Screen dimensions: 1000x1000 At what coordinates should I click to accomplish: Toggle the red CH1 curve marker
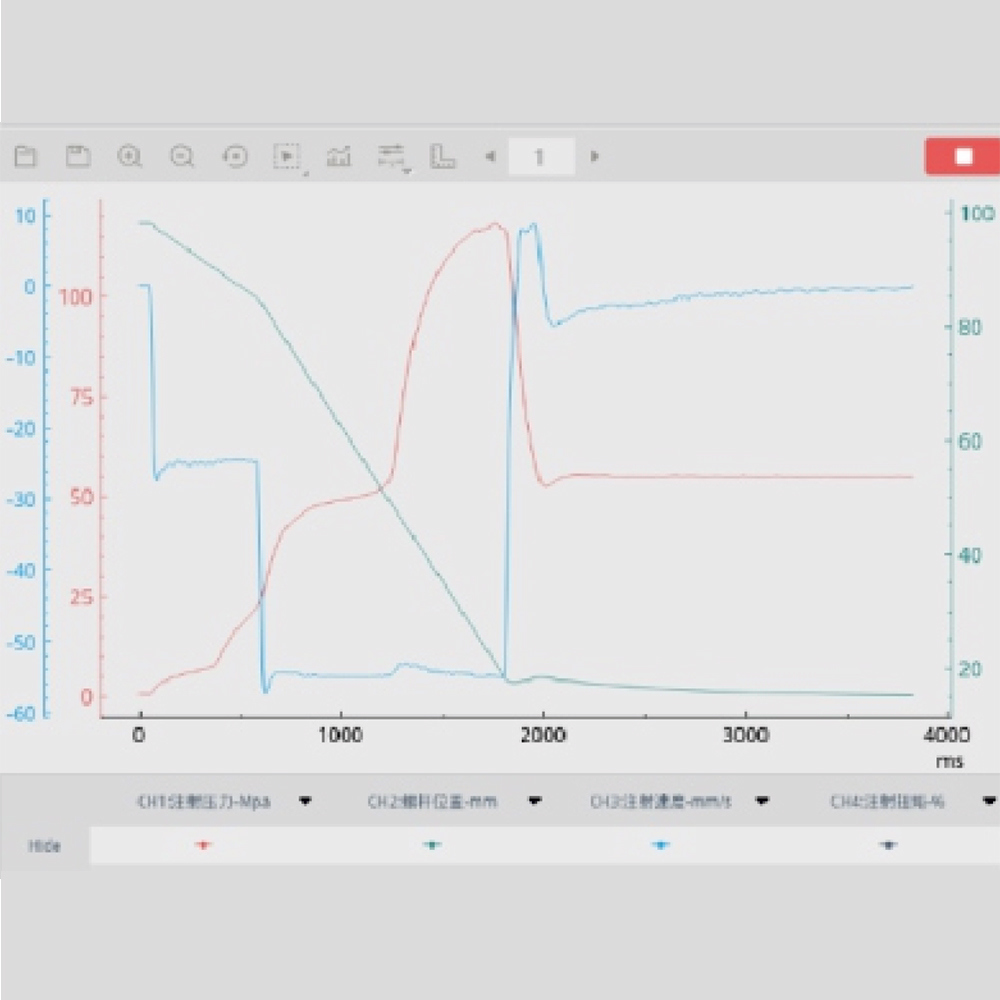(x=203, y=845)
